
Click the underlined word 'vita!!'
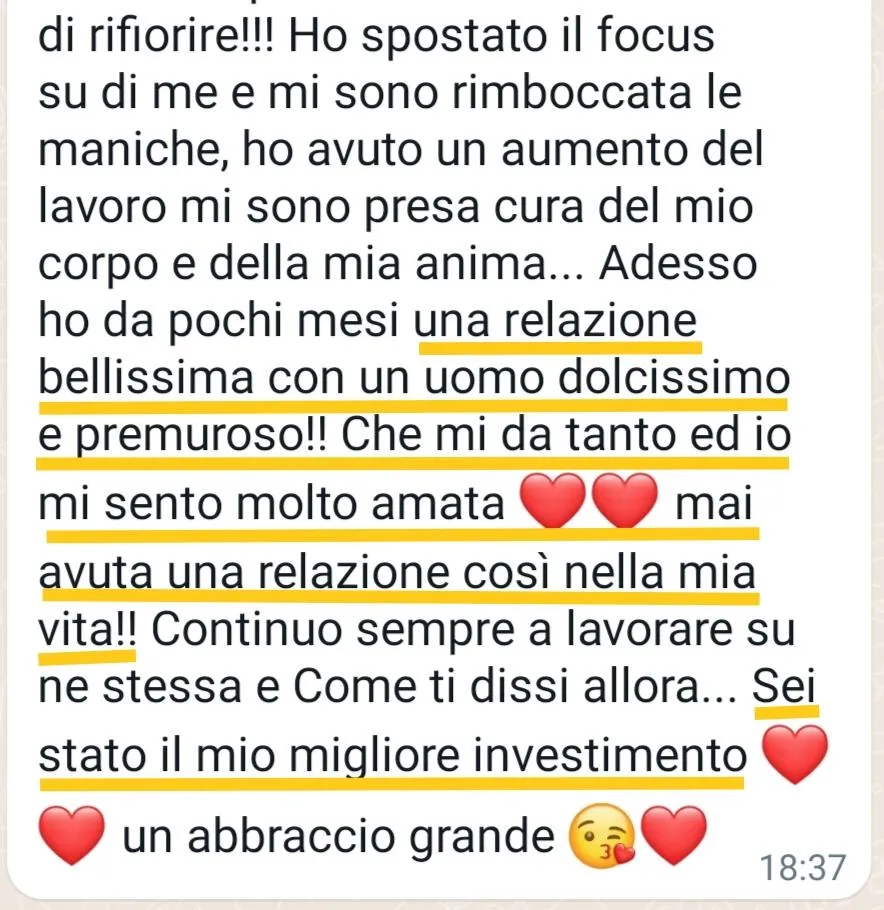[x=88, y=630]
